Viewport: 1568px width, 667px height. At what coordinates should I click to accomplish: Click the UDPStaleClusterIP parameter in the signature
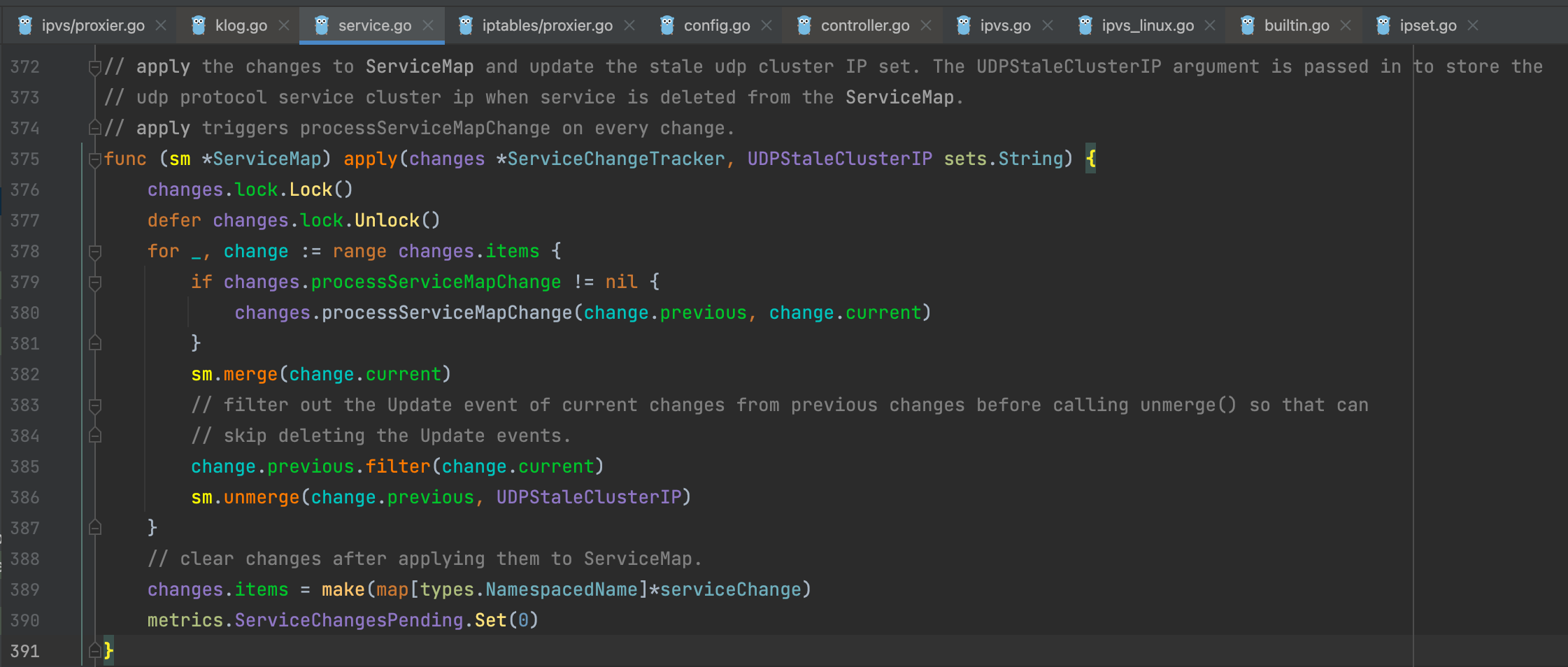pyautogui.click(x=839, y=159)
